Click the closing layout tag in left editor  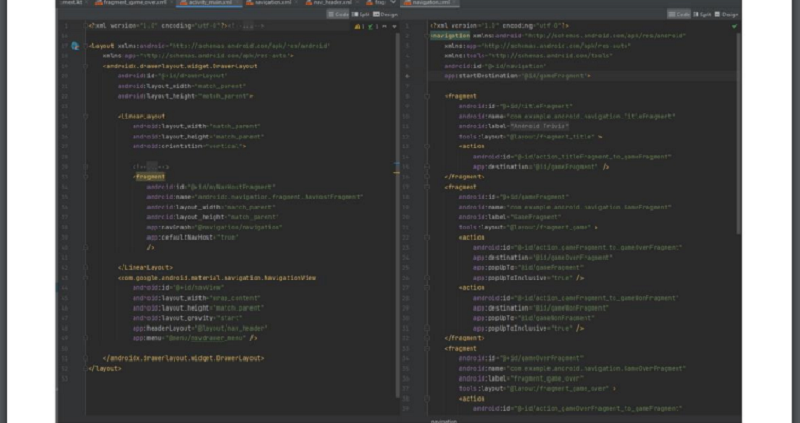(x=105, y=368)
